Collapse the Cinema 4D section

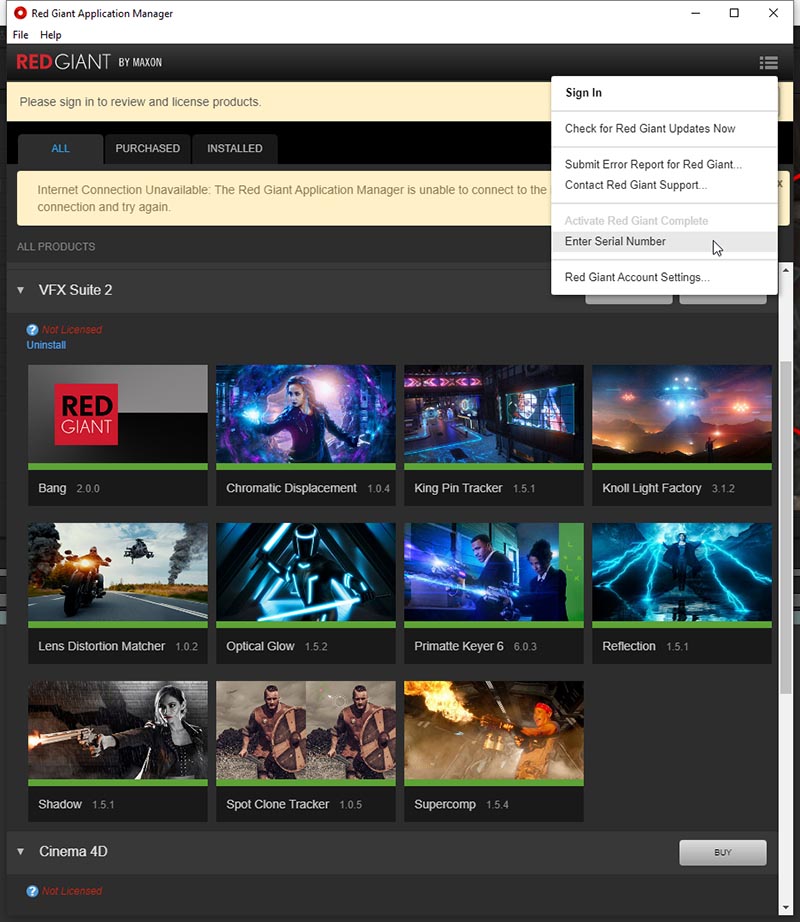point(21,851)
